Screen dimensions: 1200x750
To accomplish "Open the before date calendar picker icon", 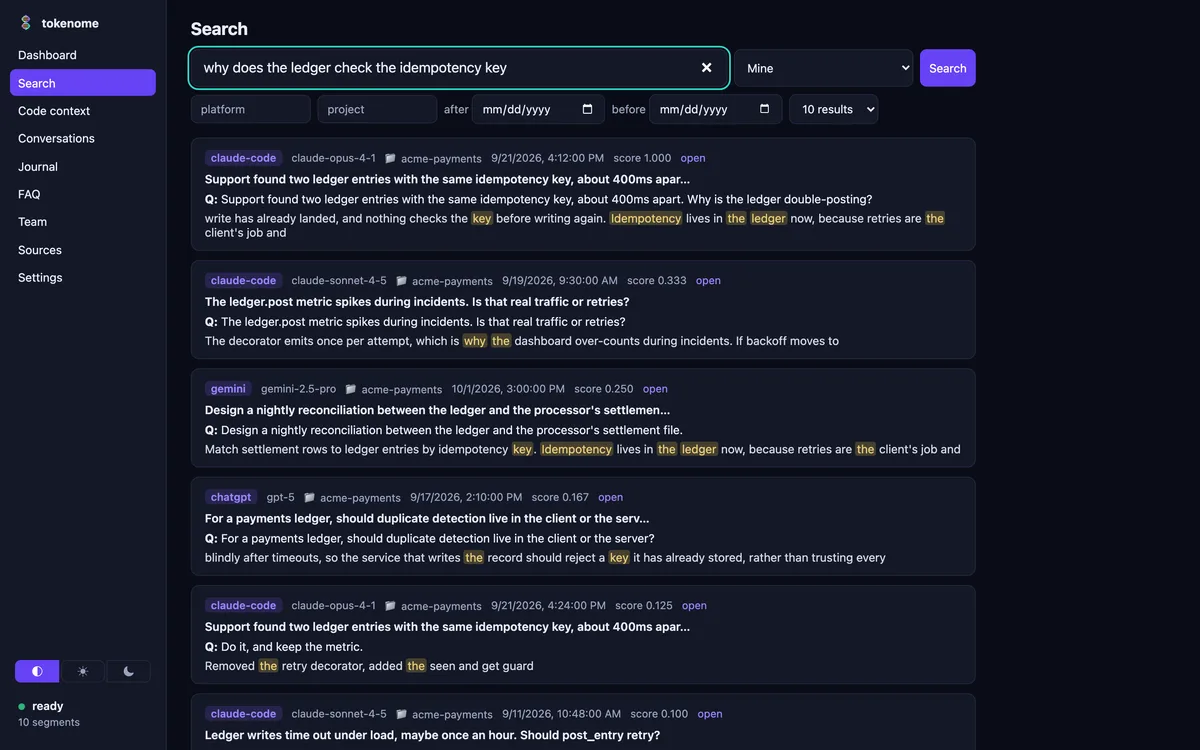I will point(765,109).
